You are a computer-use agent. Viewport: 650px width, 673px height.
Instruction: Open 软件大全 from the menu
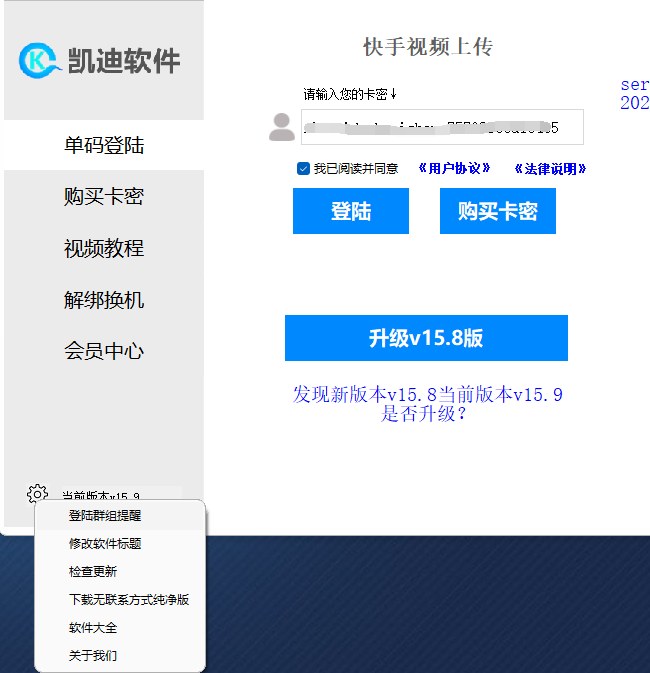120,628
